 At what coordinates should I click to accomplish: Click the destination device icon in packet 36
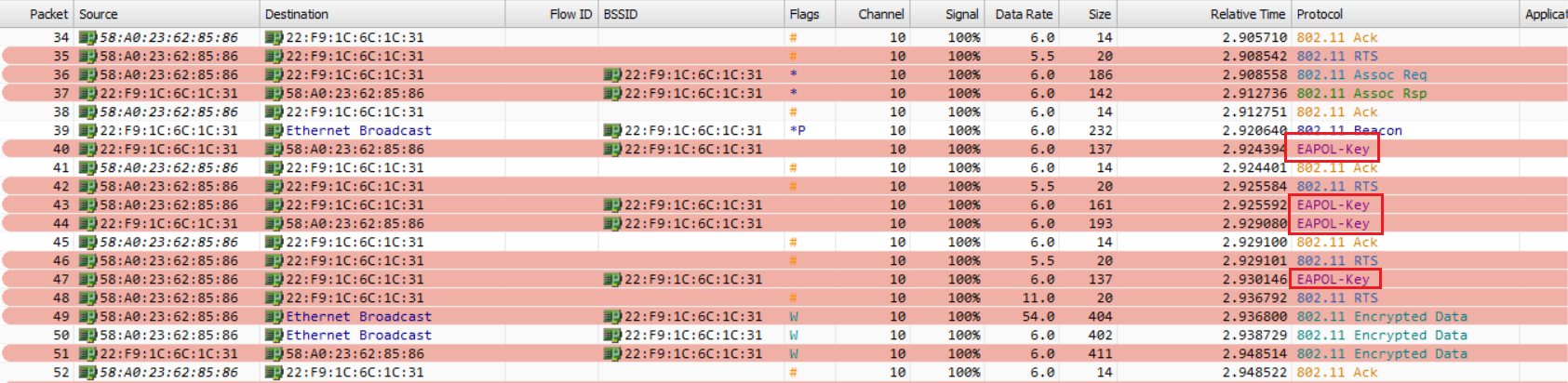pos(274,74)
